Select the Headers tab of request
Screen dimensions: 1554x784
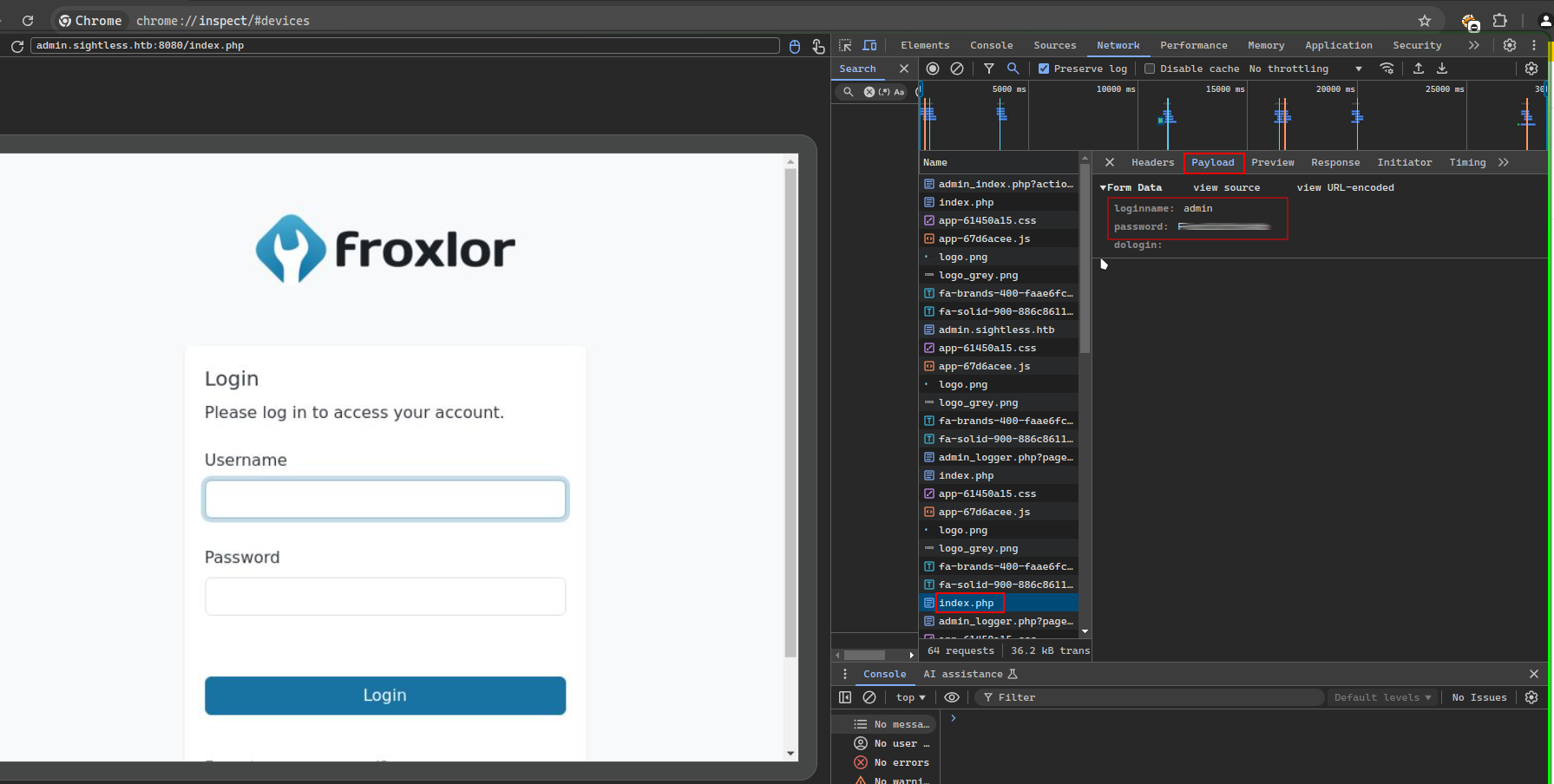coord(1152,162)
